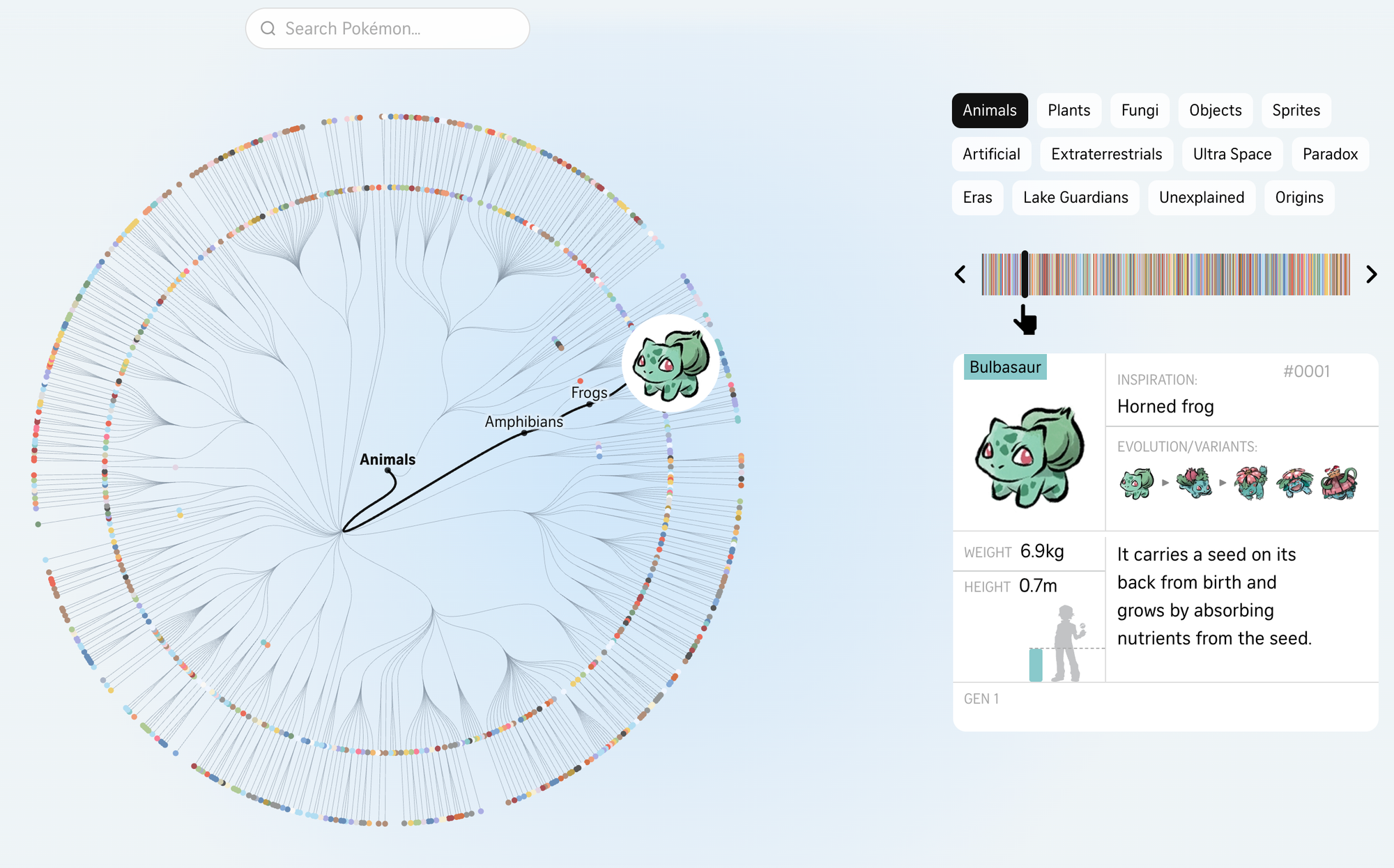Select the Mega Venusaur variant sprite
The image size is (1394, 868).
coord(1295,482)
